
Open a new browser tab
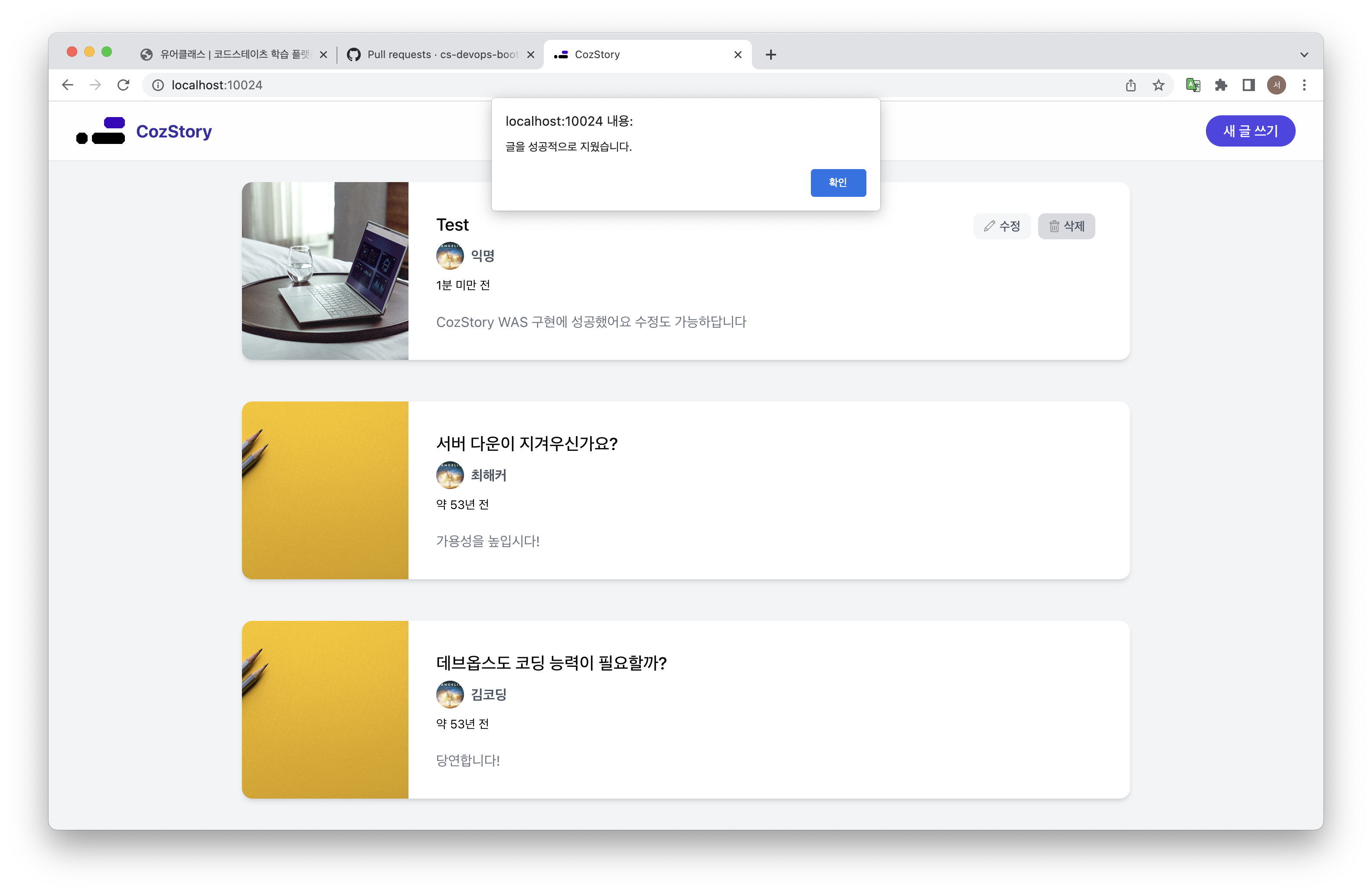[771, 55]
